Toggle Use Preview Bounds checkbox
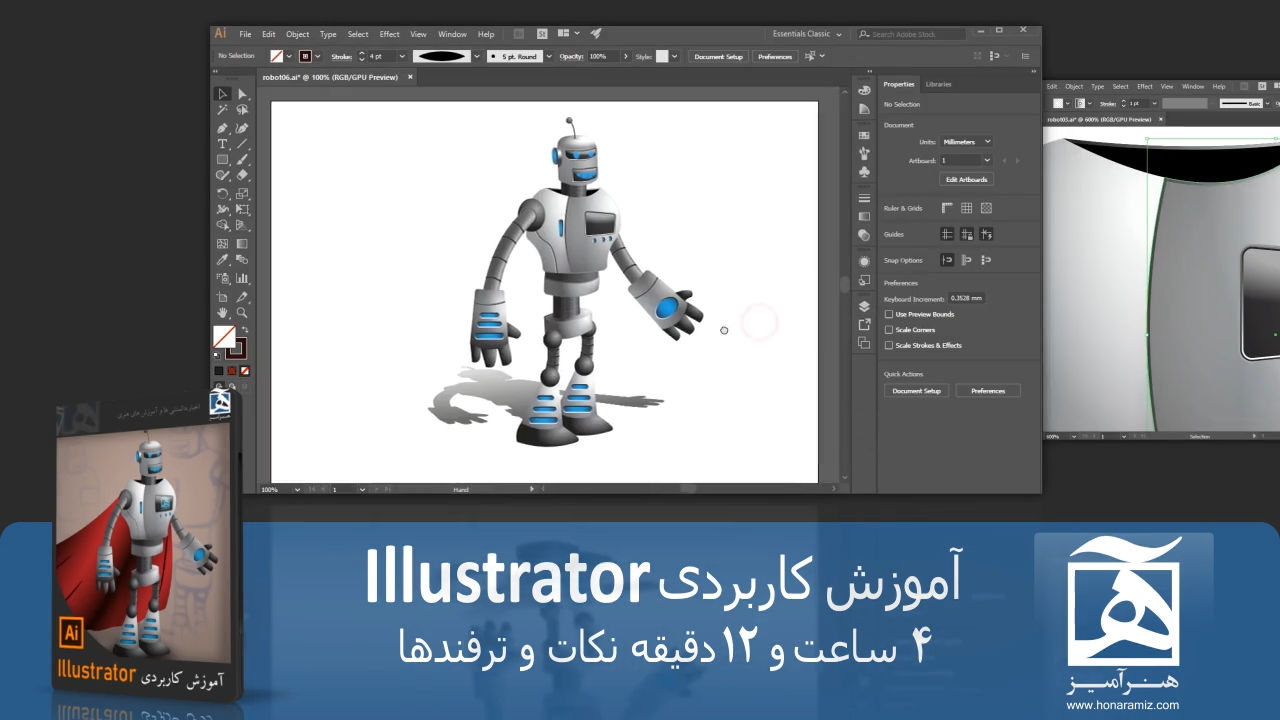1280x720 pixels. 889,314
